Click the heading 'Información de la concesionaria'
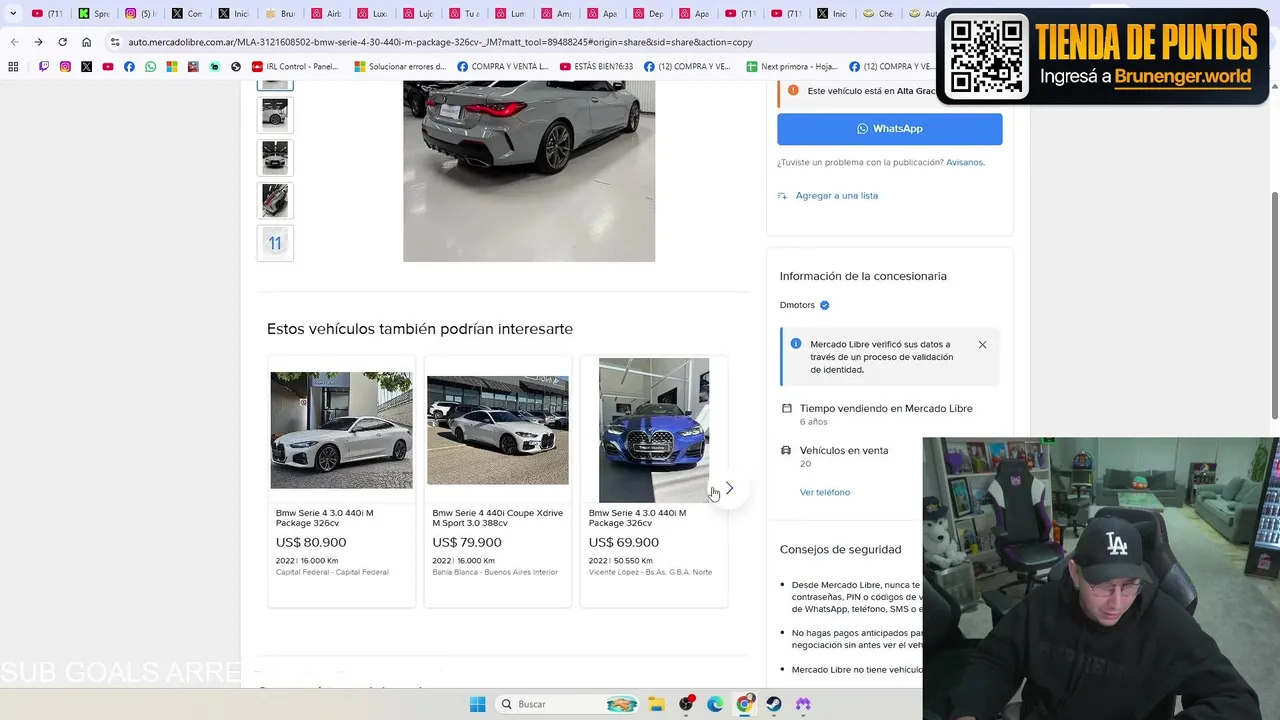The height and width of the screenshot is (720, 1280). click(x=863, y=276)
